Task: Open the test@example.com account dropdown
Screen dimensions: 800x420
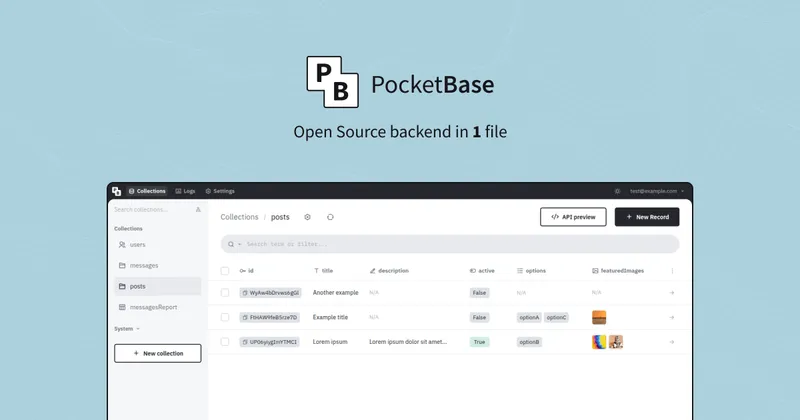Action: (x=657, y=191)
